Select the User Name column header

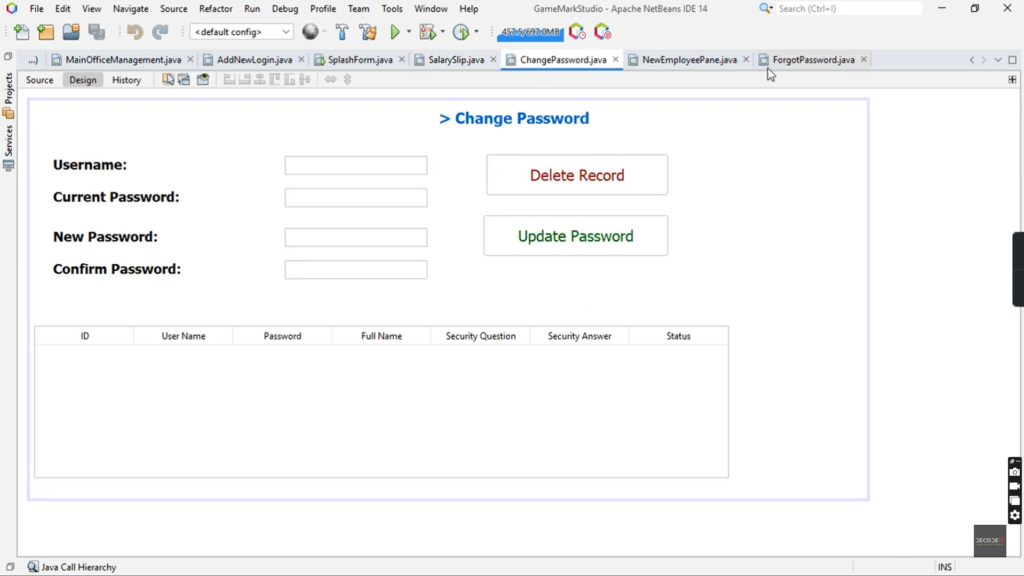pyautogui.click(x=184, y=336)
